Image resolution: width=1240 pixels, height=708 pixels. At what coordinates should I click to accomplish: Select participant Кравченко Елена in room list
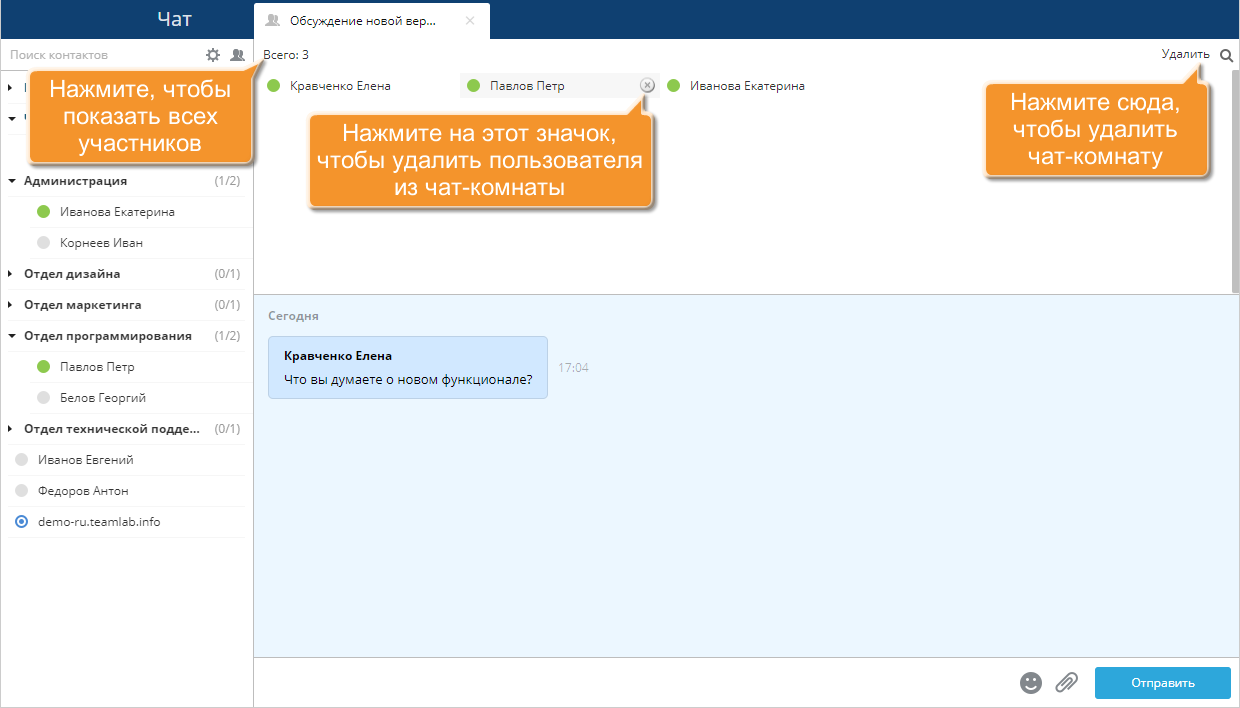click(x=340, y=86)
